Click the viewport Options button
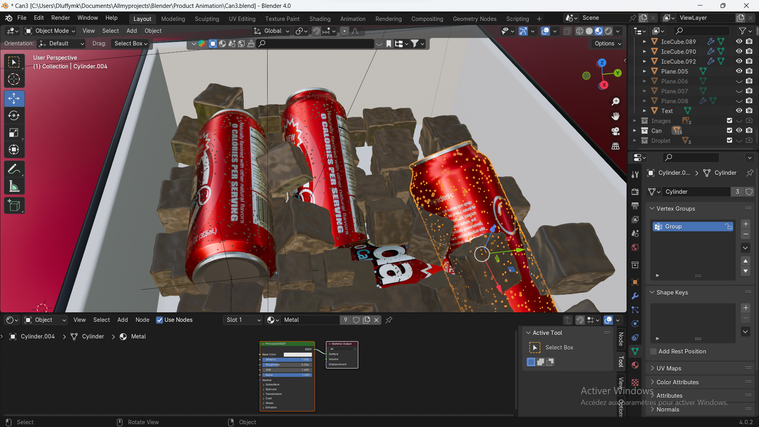The height and width of the screenshot is (427, 759). pos(607,44)
